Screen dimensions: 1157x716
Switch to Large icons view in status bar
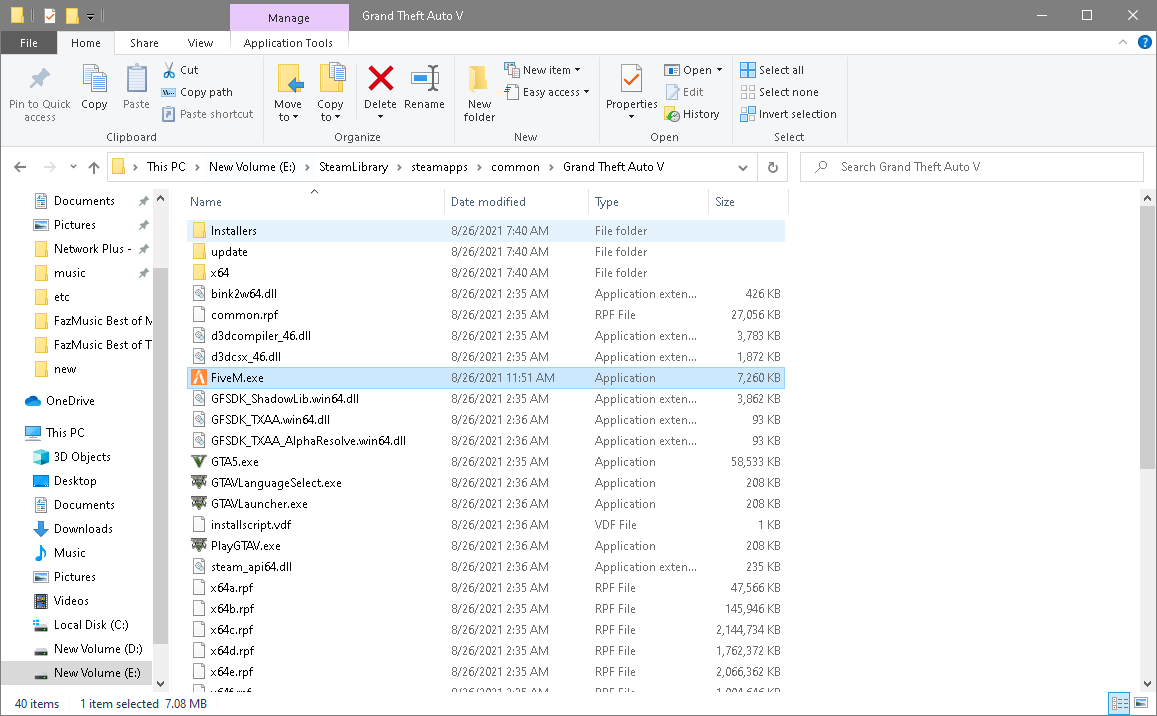pyautogui.click(x=1141, y=703)
